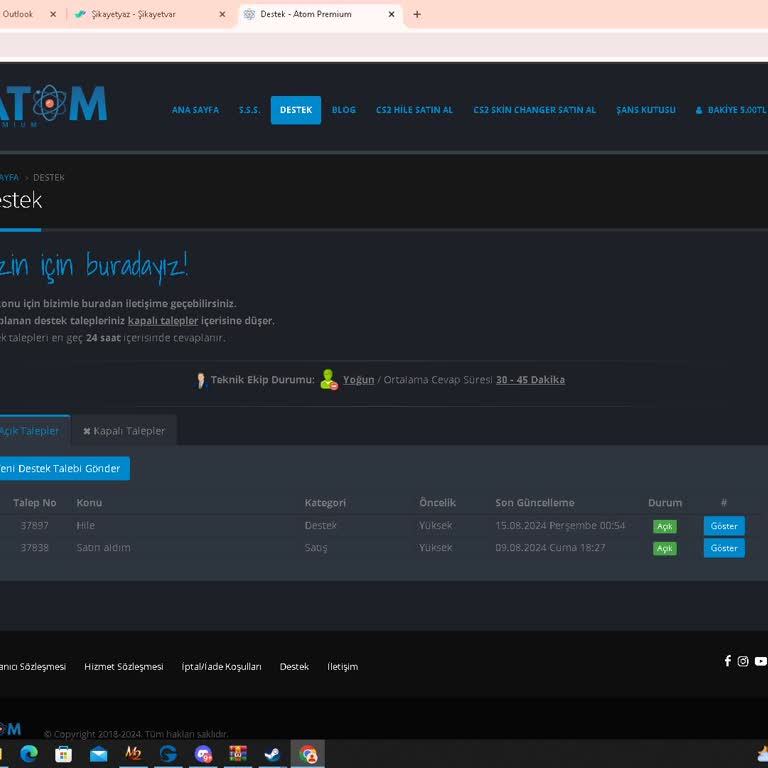
Task: Click the Durum column header
Action: pos(665,503)
